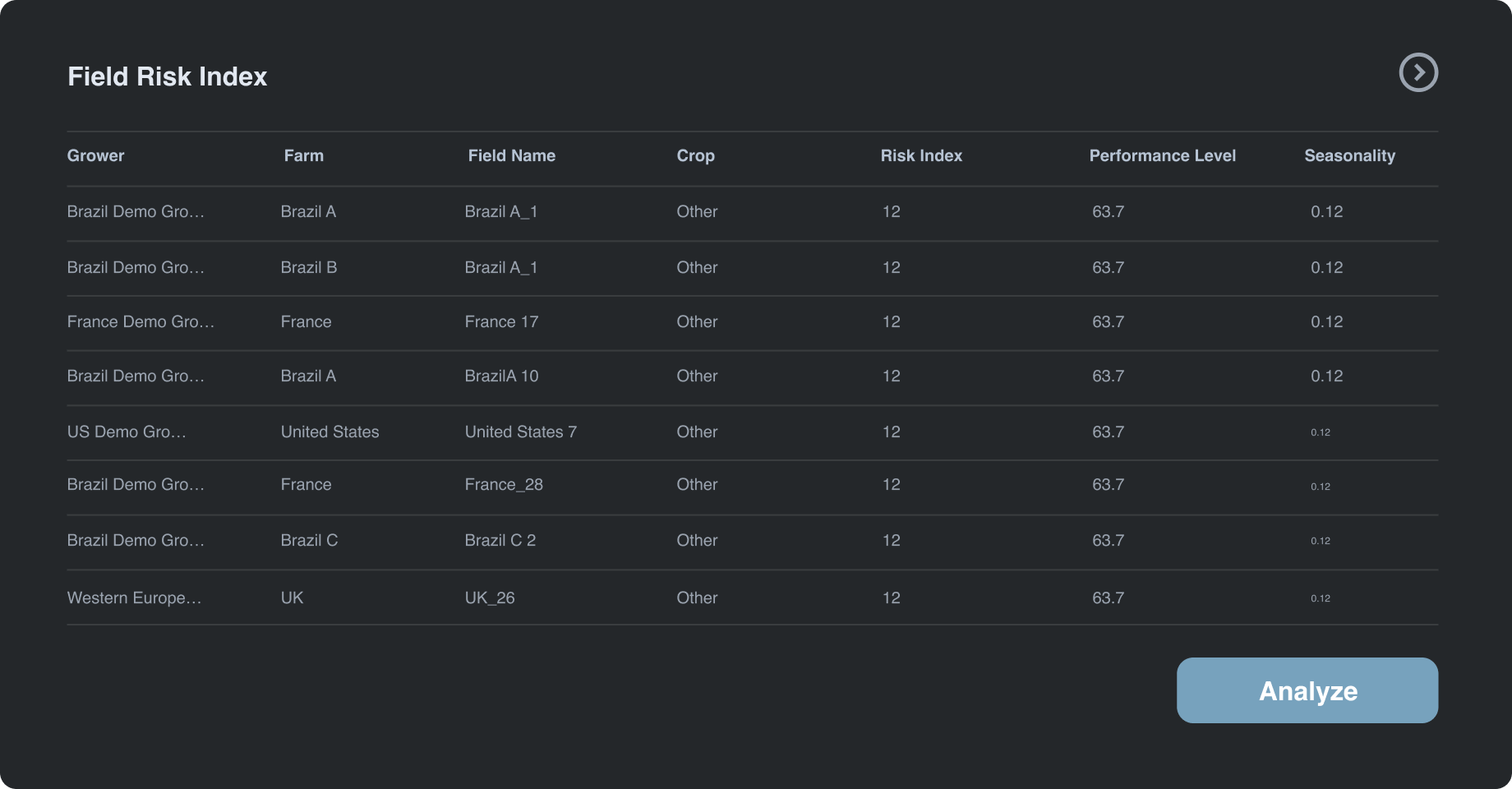This screenshot has width=1512, height=789.
Task: Select the Brazil C 2 field entry
Action: (500, 540)
